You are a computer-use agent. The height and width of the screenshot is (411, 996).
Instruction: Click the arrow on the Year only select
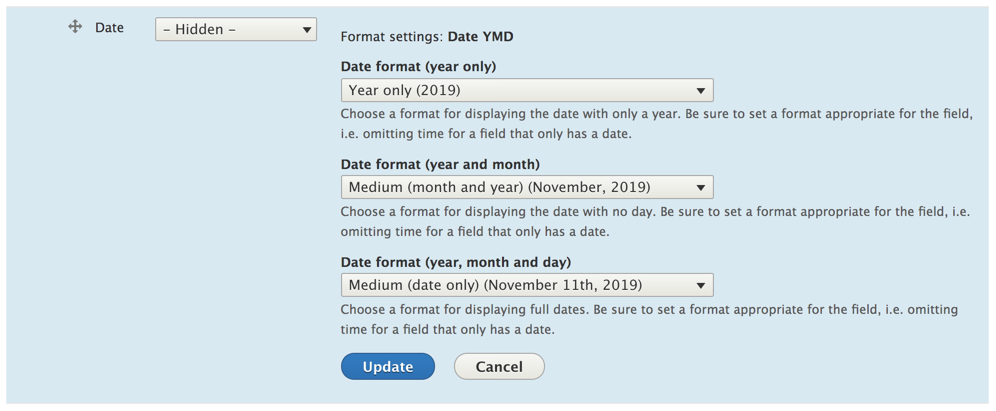click(x=700, y=90)
